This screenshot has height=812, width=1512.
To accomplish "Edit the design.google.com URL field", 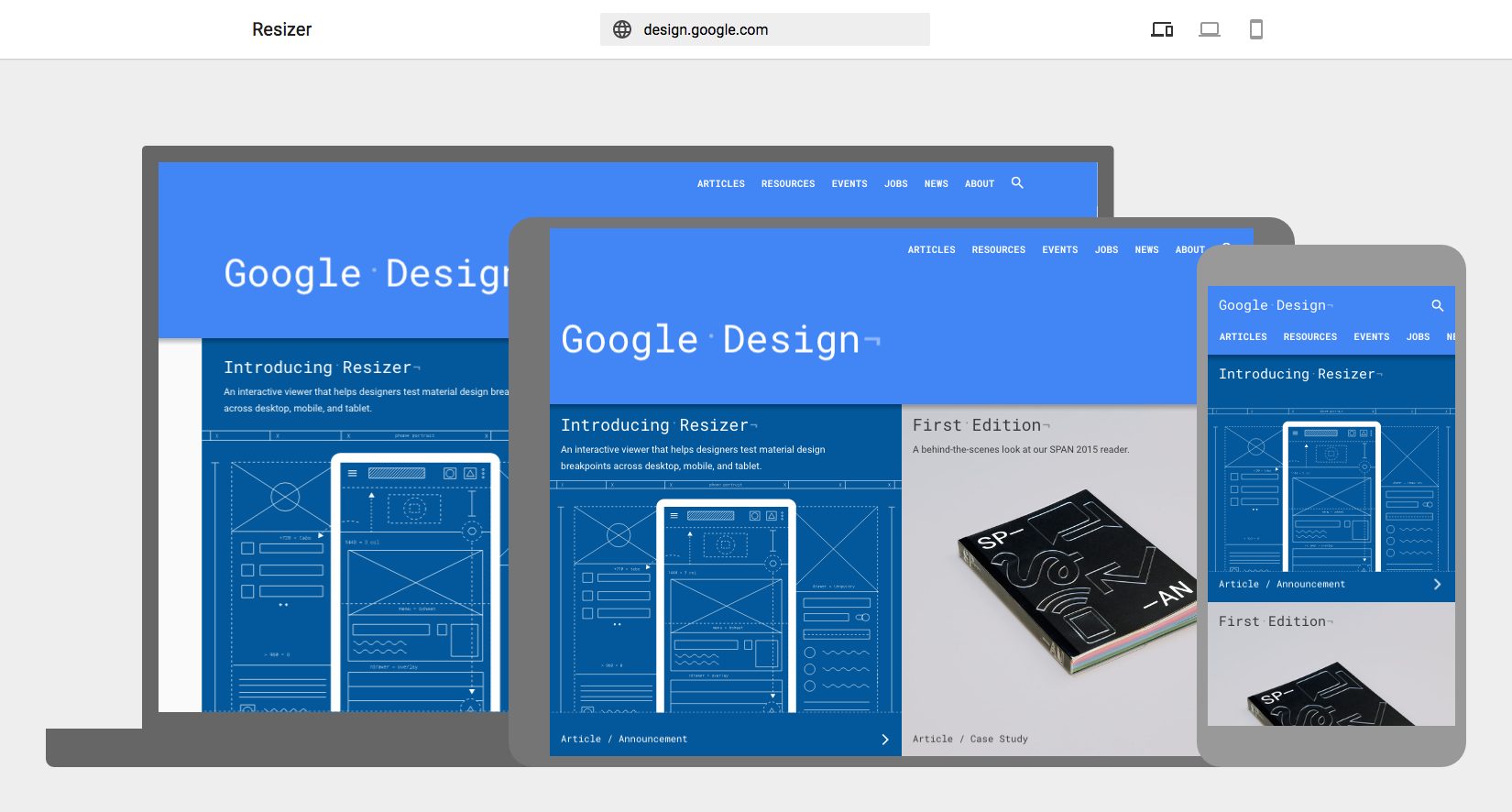I will (x=765, y=29).
